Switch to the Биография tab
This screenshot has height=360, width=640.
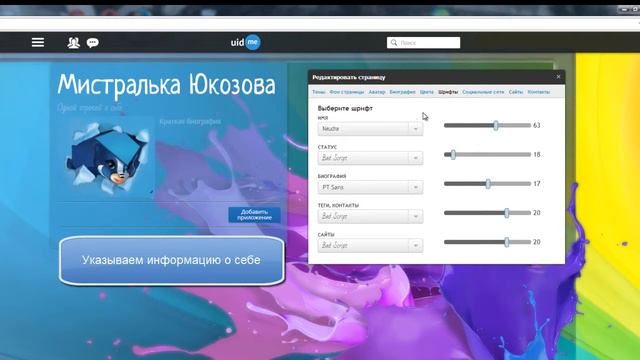(x=402, y=92)
